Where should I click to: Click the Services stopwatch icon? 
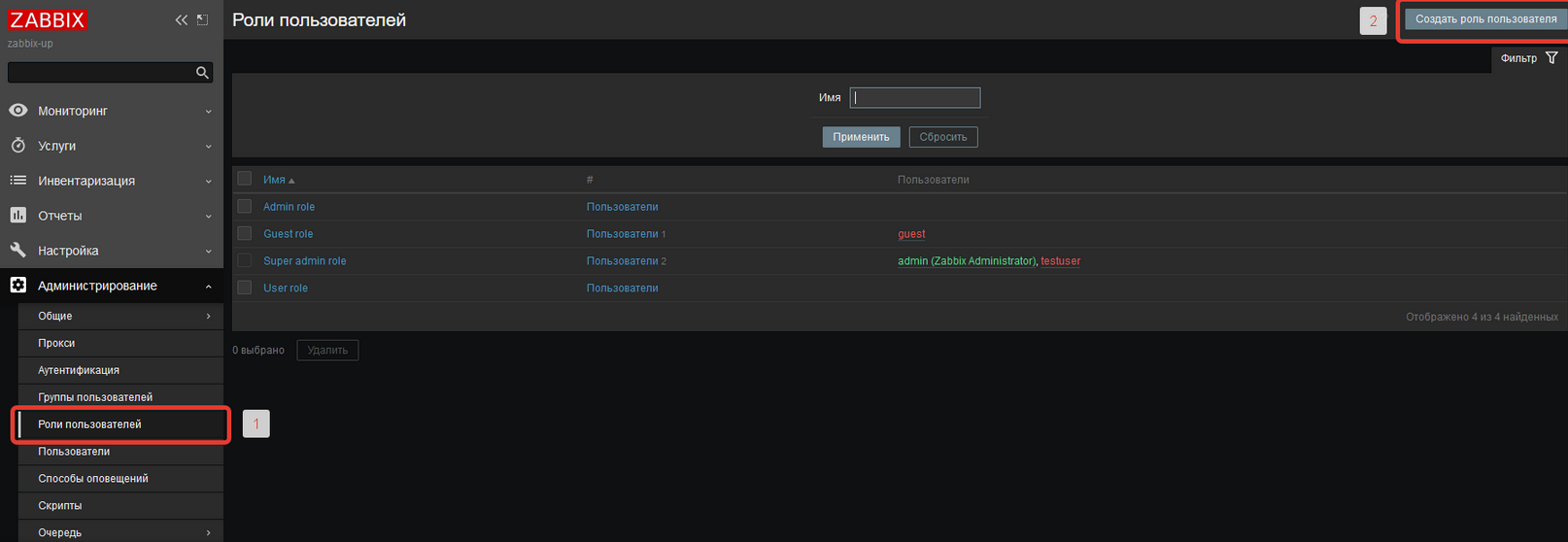(x=17, y=146)
